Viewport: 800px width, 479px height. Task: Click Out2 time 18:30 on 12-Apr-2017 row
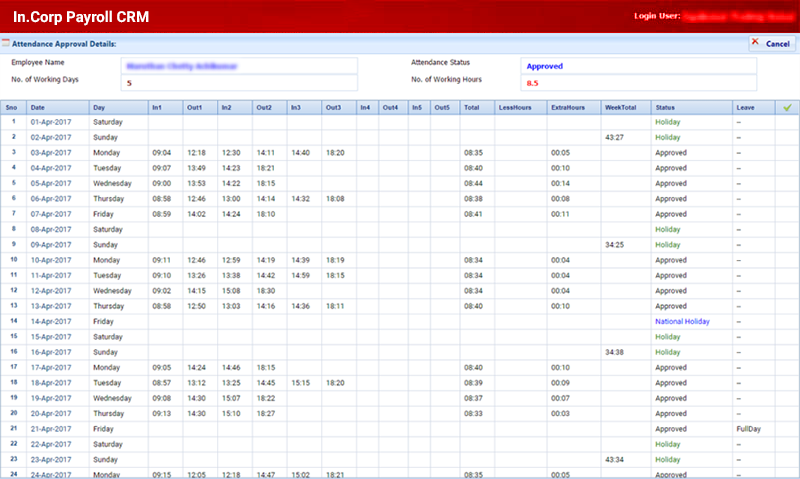coord(266,290)
